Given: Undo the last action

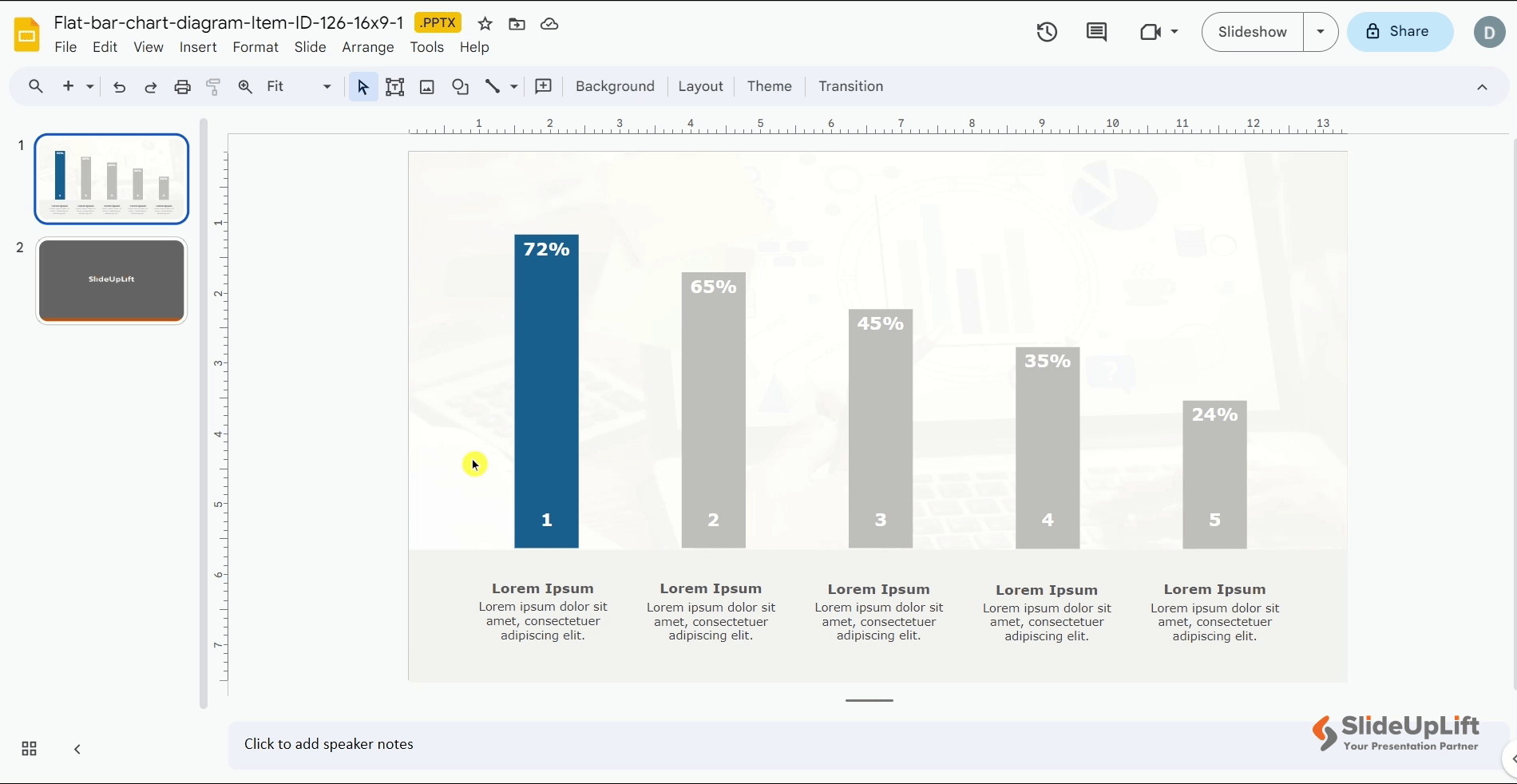Looking at the screenshot, I should tap(119, 86).
